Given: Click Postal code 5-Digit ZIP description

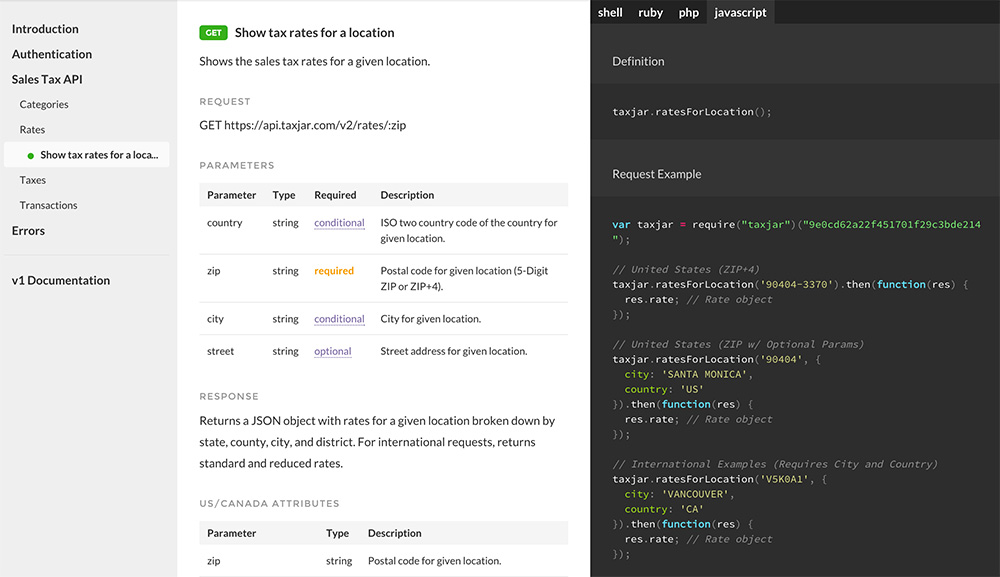Looking at the screenshot, I should pos(464,279).
